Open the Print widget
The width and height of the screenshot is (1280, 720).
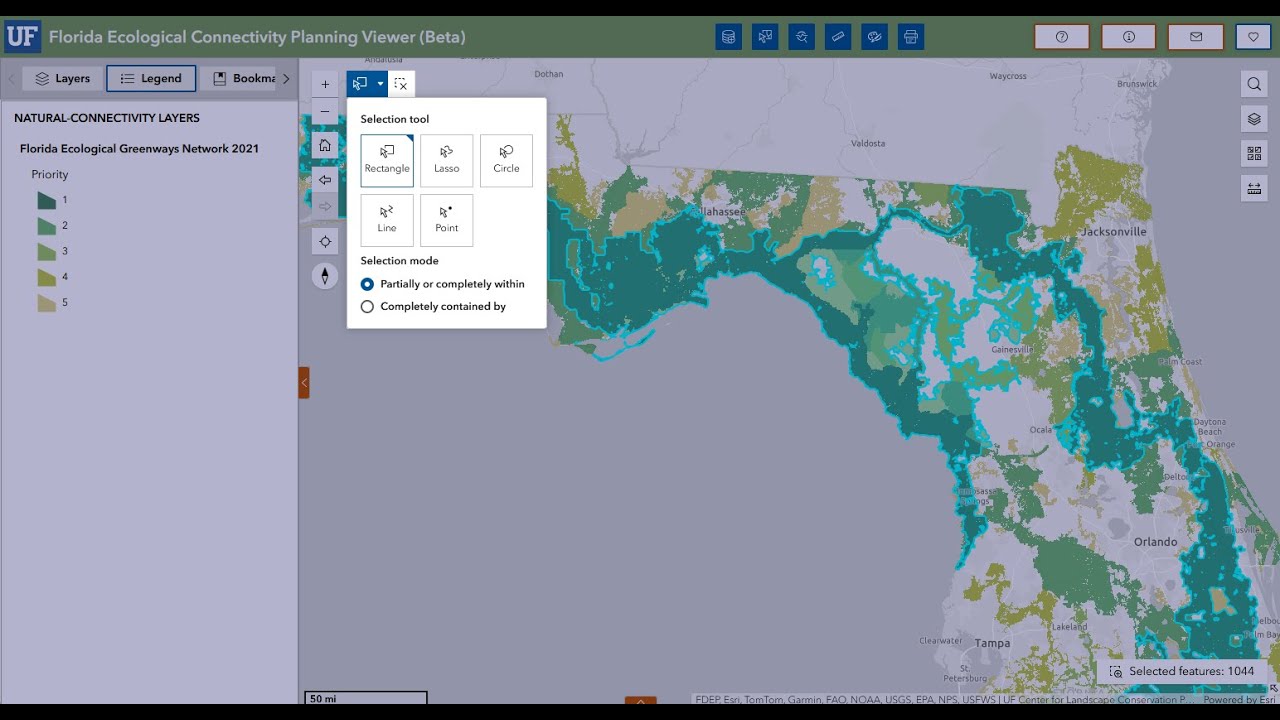coord(910,37)
